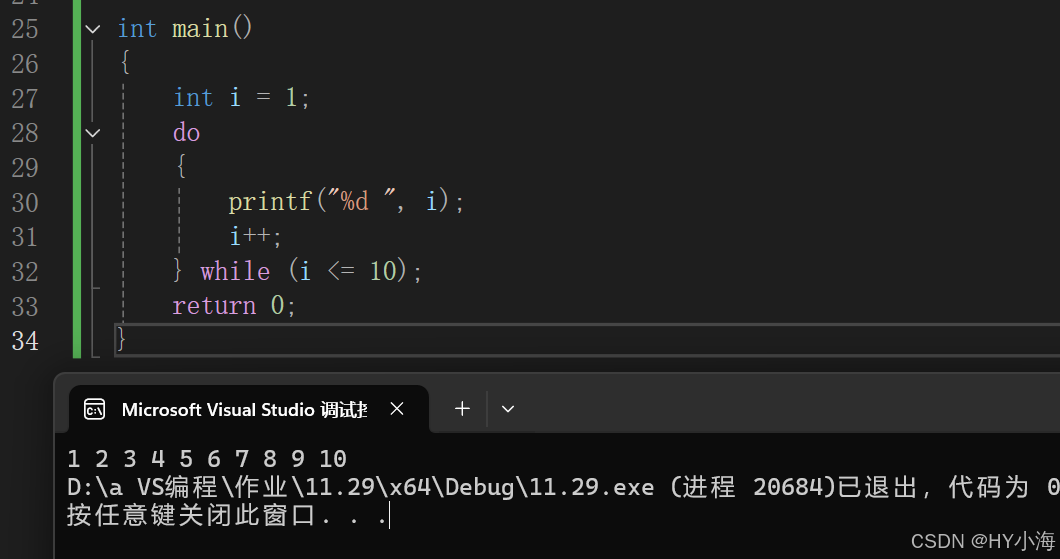Image resolution: width=1060 pixels, height=559 pixels.
Task: Click the 'return' keyword
Action: click(214, 306)
